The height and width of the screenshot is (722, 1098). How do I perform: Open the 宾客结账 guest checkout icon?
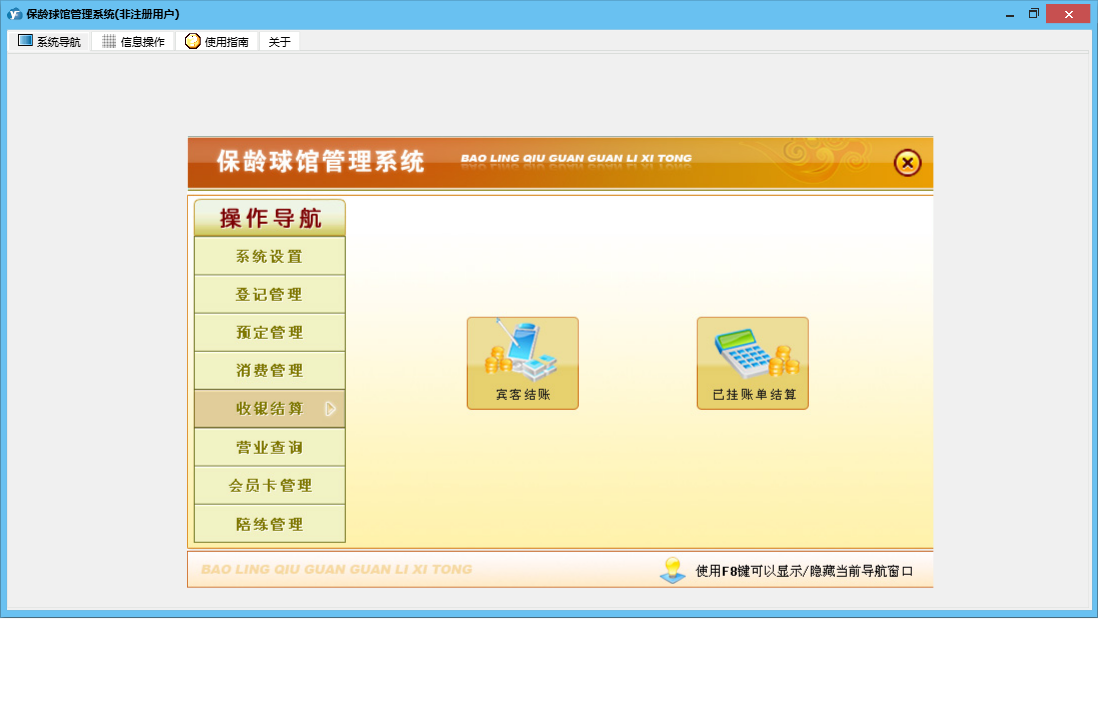[x=522, y=363]
